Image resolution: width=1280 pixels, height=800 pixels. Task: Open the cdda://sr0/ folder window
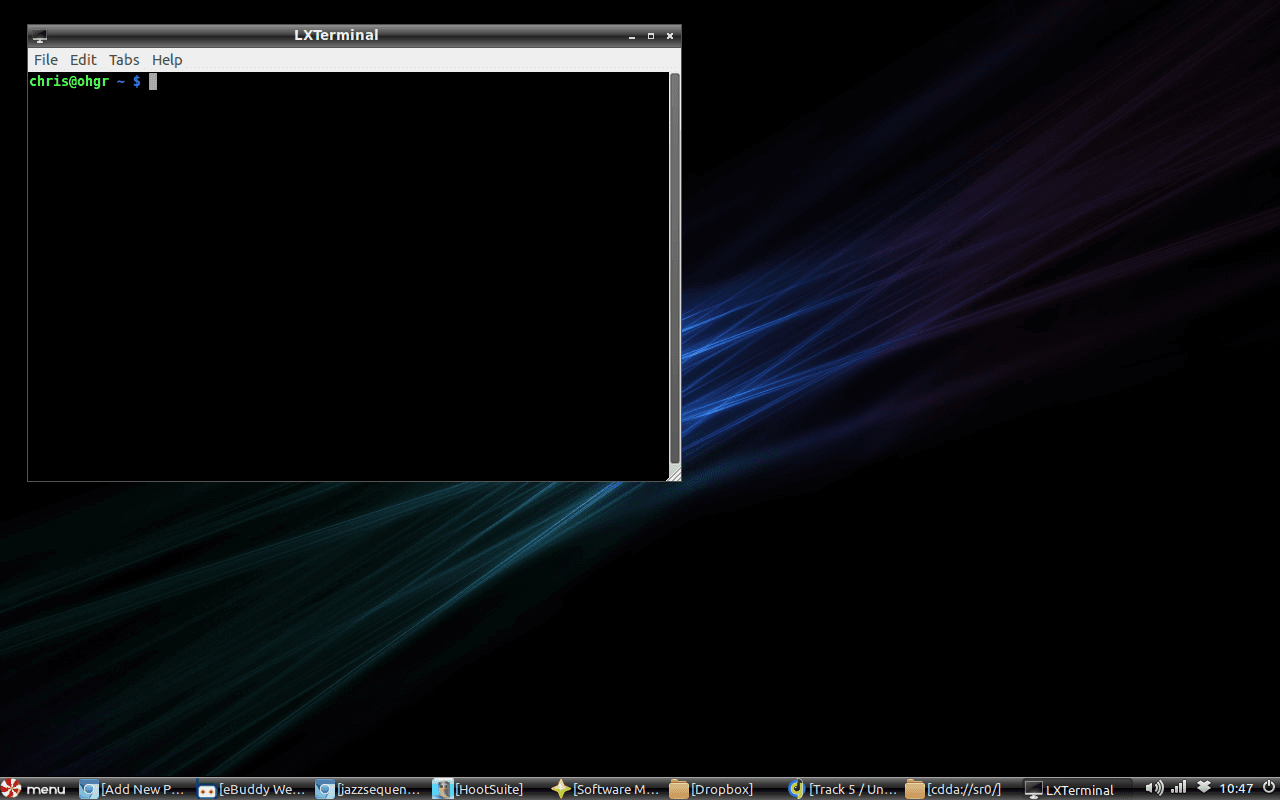[953, 789]
